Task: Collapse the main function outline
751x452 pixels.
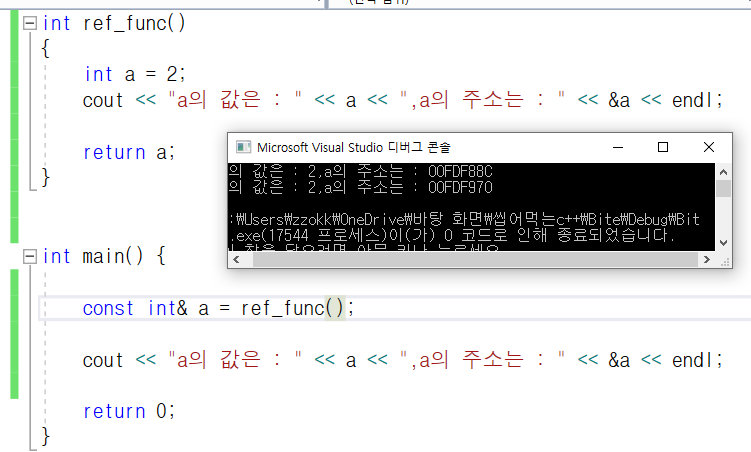Action: [x=30, y=257]
